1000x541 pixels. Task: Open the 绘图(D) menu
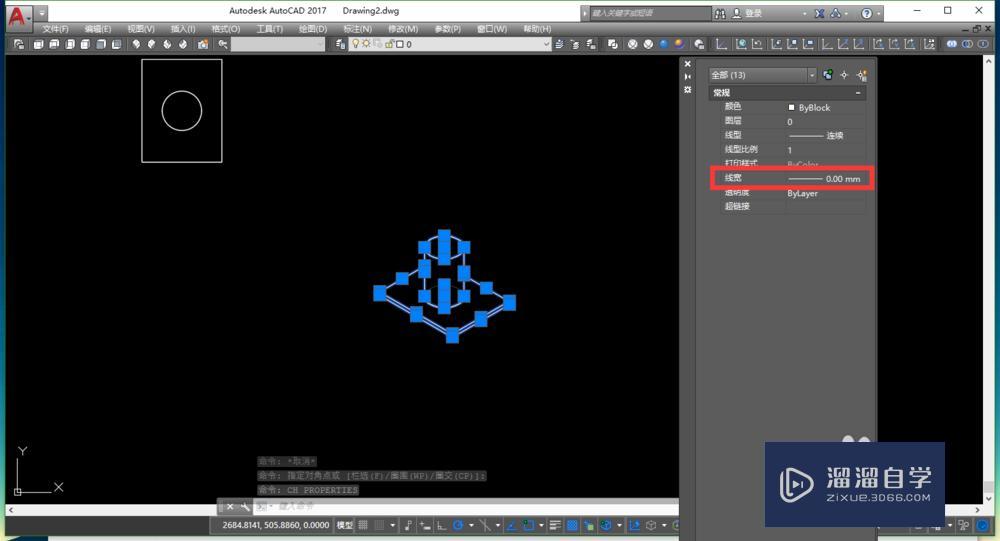(312, 29)
